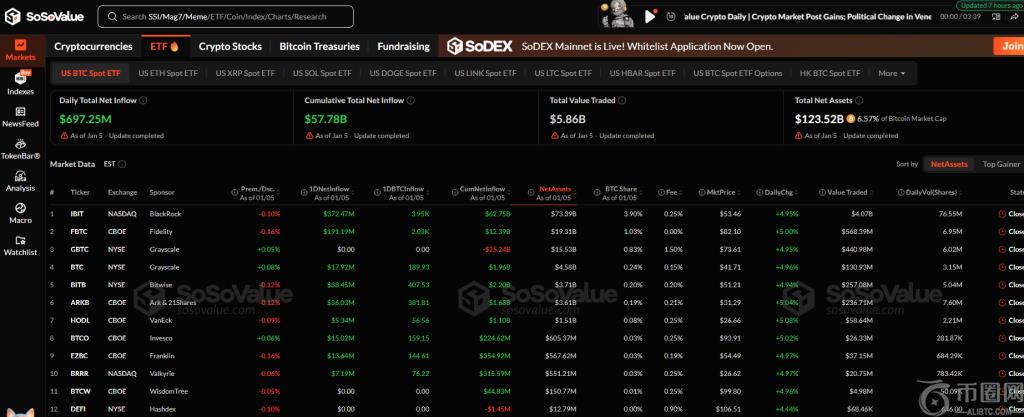Open the HK BTC Spot ETF sub-tab
The image size is (1024, 417).
(830, 73)
